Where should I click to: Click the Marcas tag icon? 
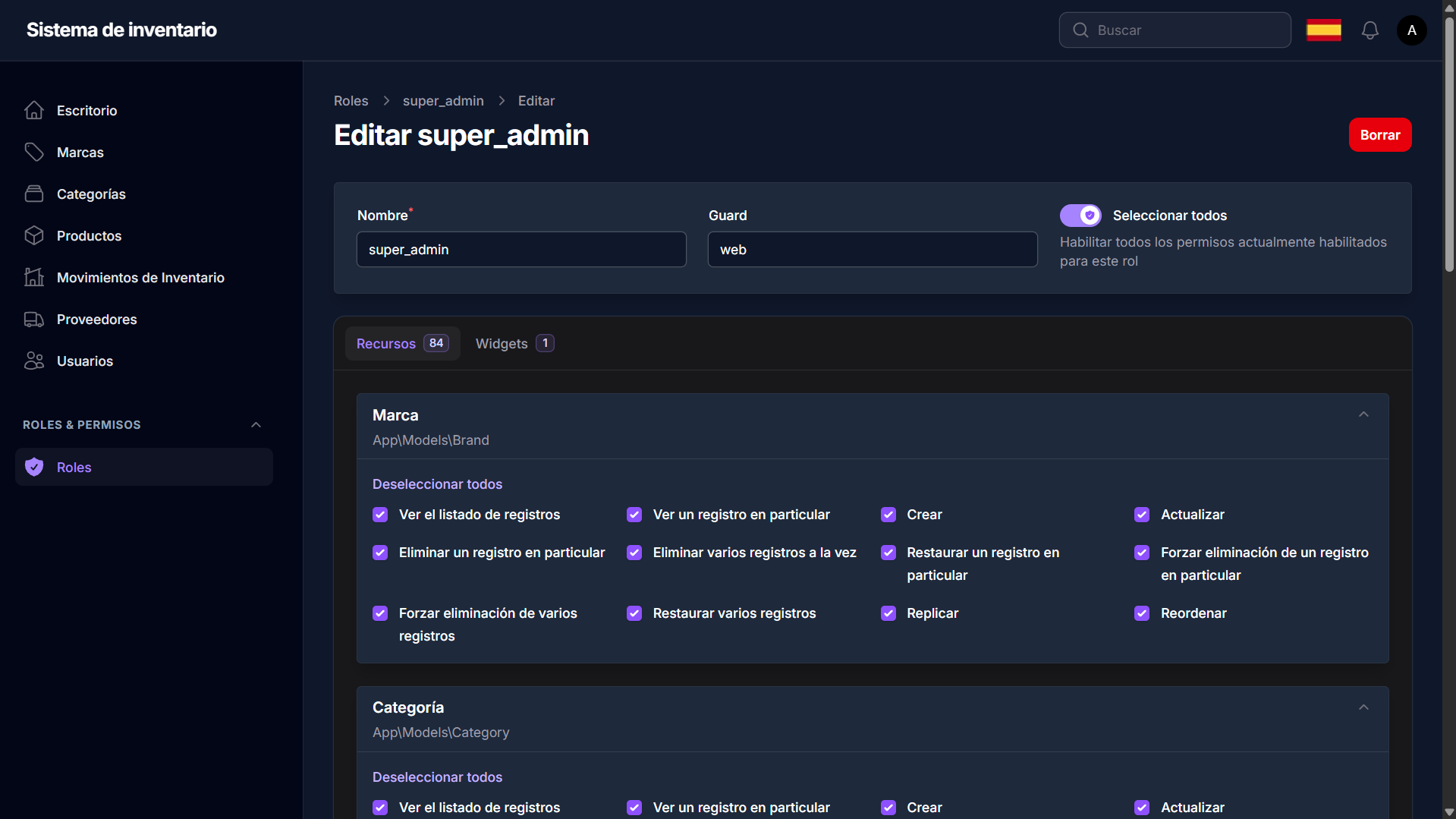(x=34, y=152)
